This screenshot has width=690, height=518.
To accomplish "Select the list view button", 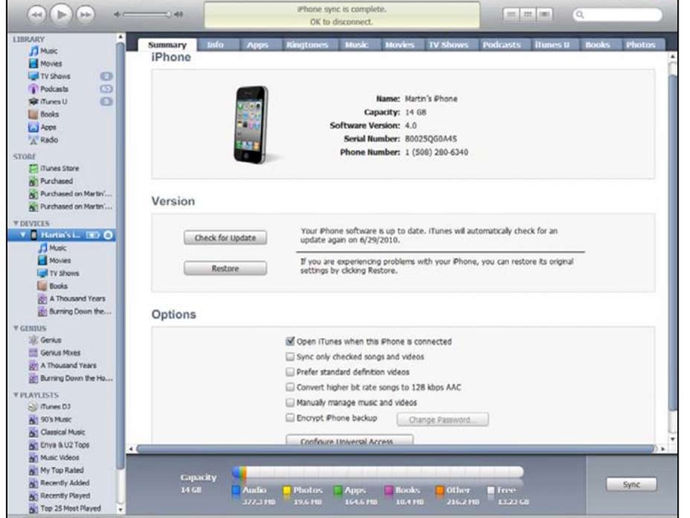I will [x=511, y=15].
